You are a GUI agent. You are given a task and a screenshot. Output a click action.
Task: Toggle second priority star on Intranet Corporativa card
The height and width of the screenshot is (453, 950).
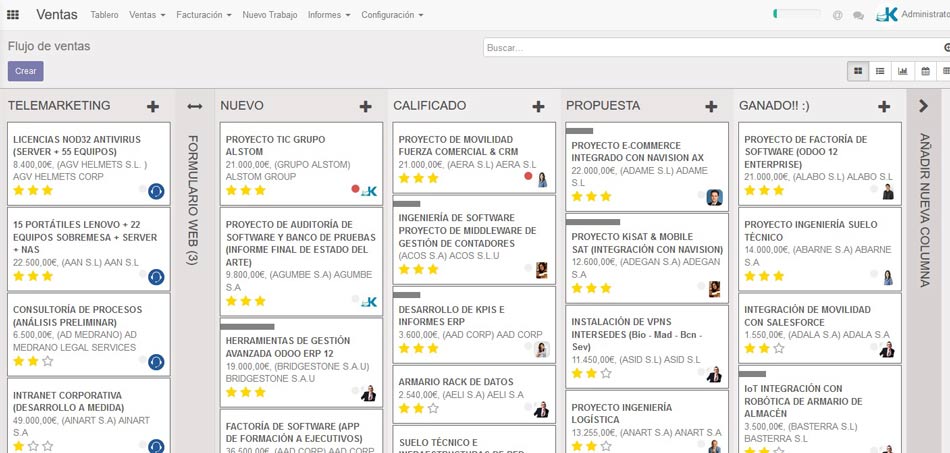pos(33,446)
